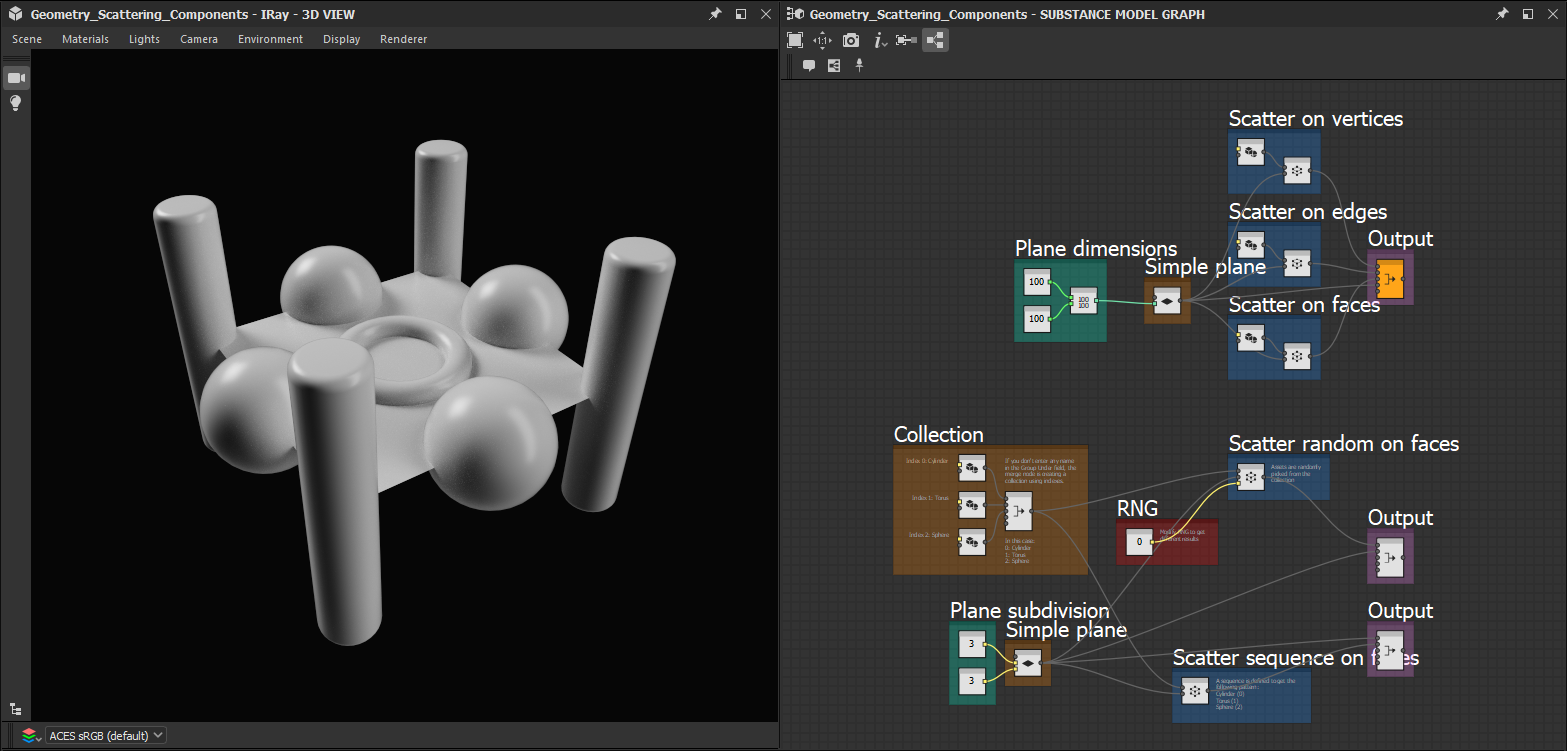Click the graph info icon
1567x751 pixels.
coord(876,40)
